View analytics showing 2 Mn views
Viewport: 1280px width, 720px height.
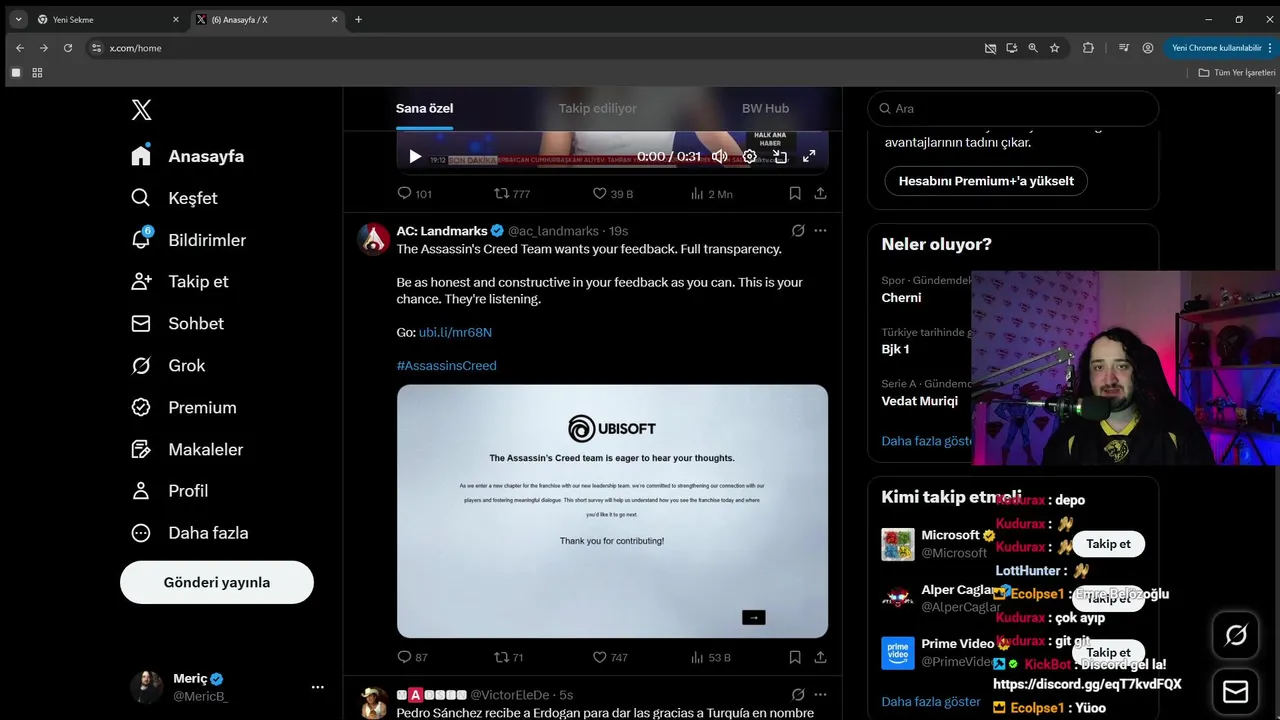(711, 193)
